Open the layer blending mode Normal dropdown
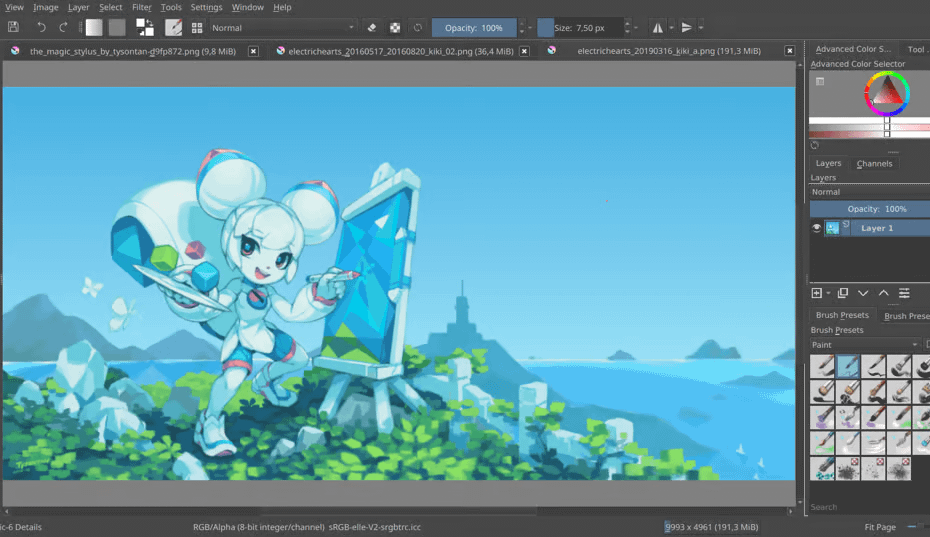Viewport: 930px width, 537px height. click(870, 192)
